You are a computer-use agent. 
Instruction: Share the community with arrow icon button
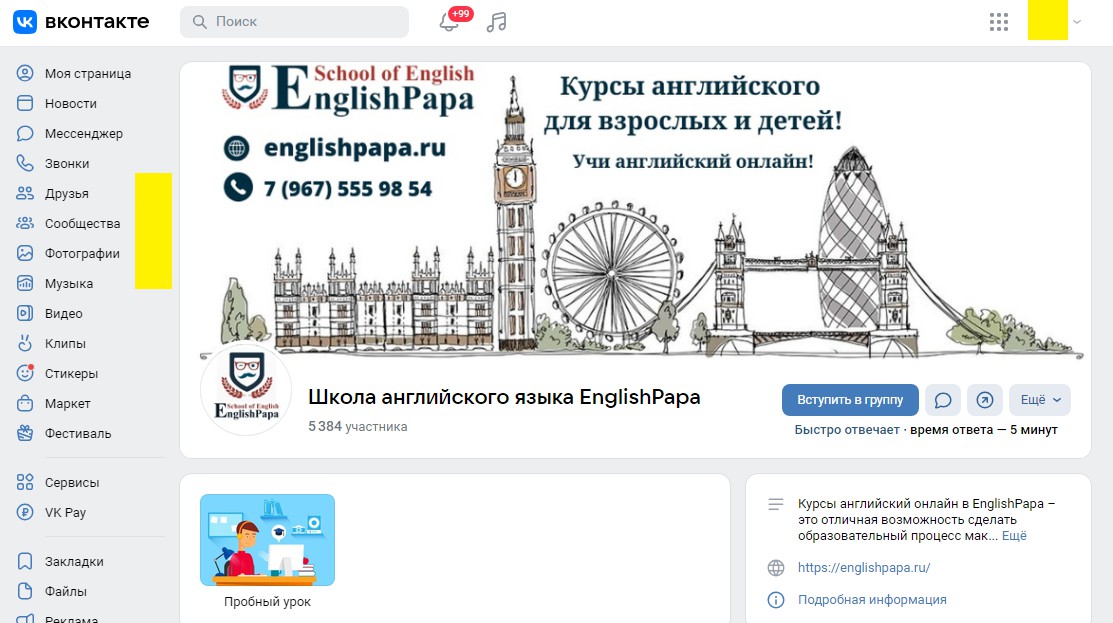tap(985, 400)
